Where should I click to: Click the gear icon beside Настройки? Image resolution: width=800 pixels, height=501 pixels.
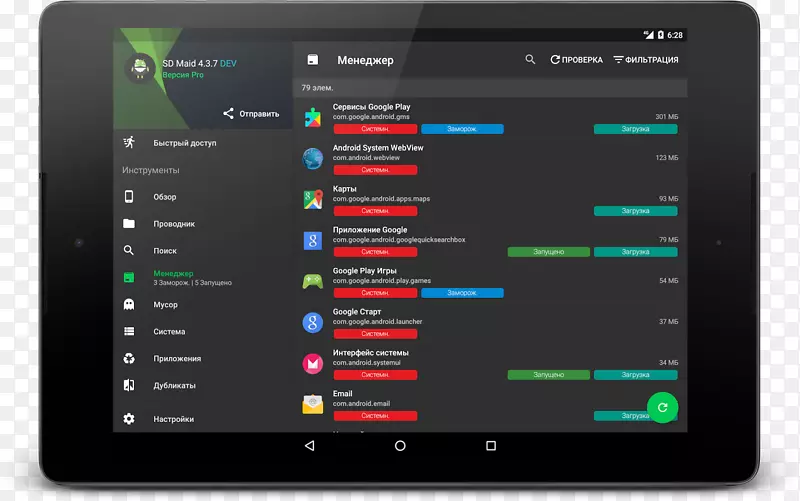[129, 419]
